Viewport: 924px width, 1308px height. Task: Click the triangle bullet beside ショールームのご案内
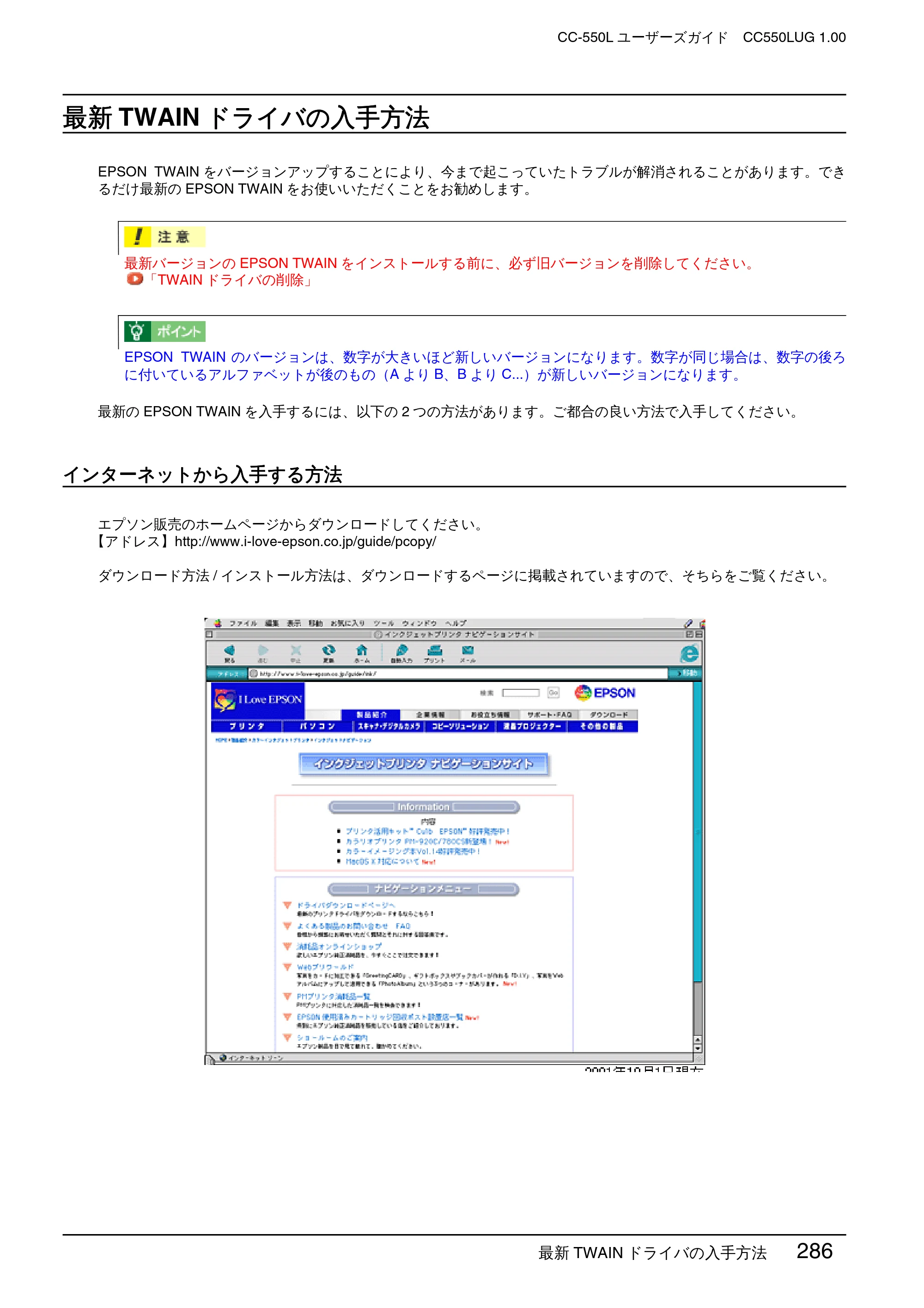(x=288, y=1037)
